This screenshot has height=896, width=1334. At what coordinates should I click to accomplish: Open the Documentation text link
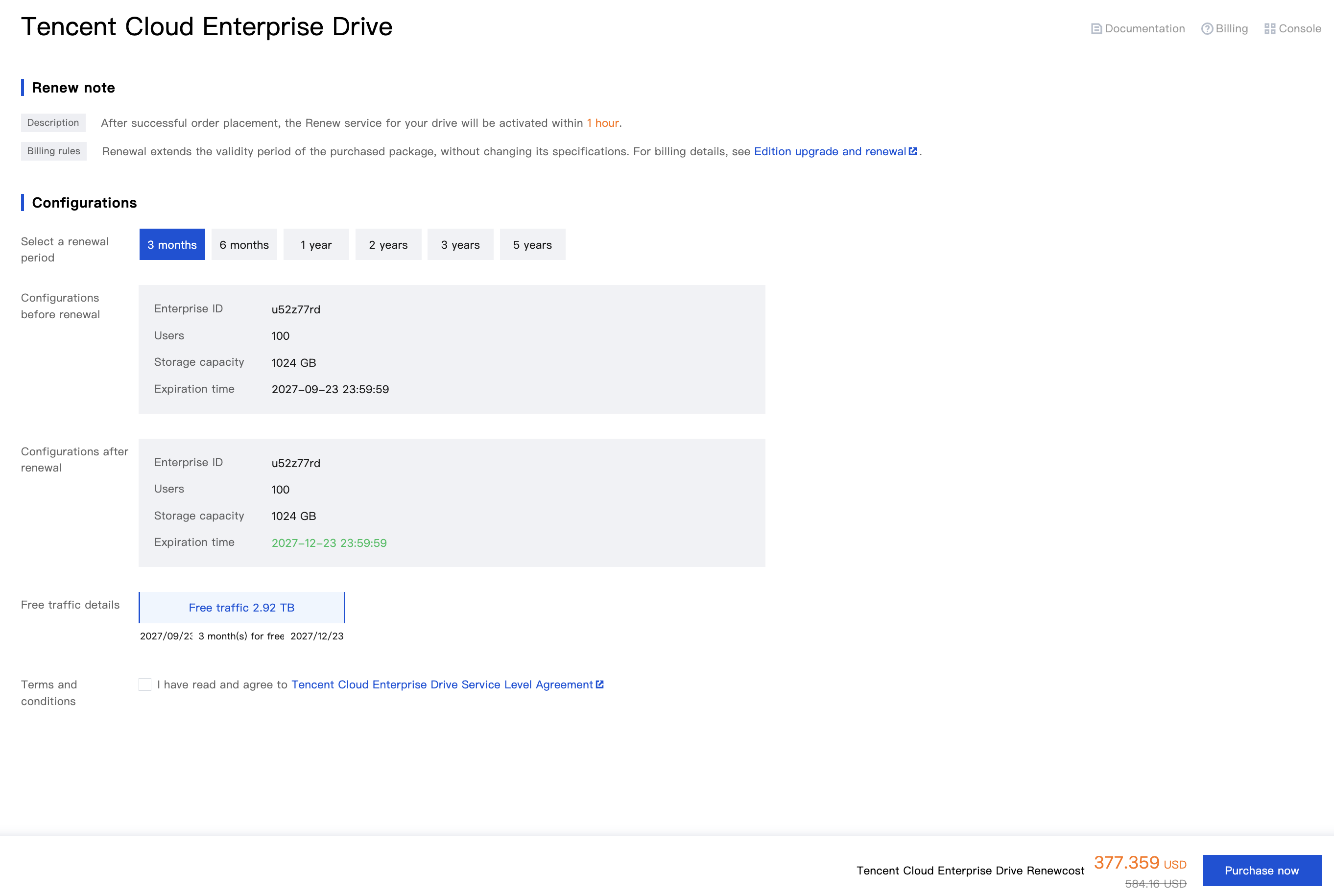point(1144,28)
